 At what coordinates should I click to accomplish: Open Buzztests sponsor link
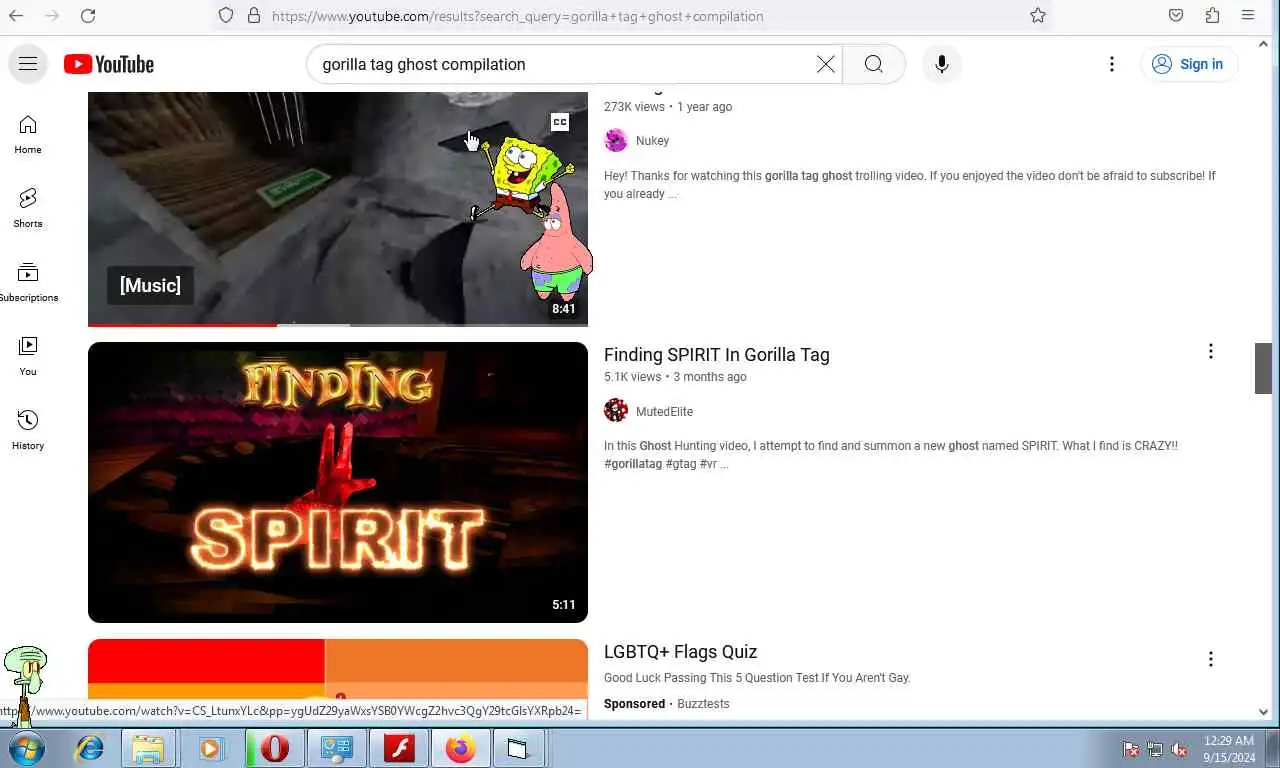coord(703,704)
